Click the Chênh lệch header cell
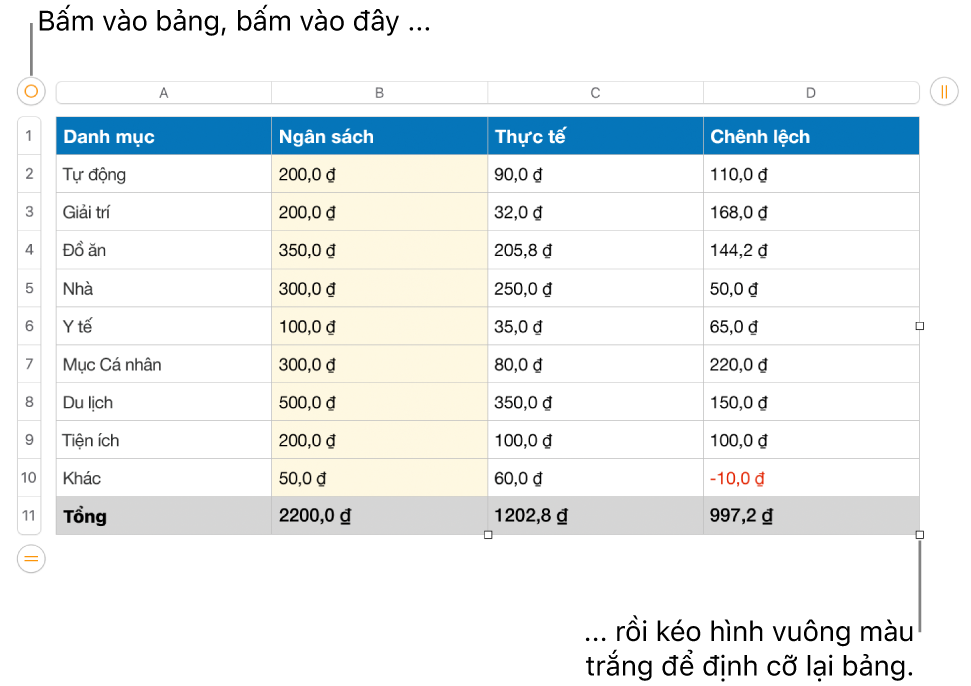The image size is (971, 686). coord(811,136)
